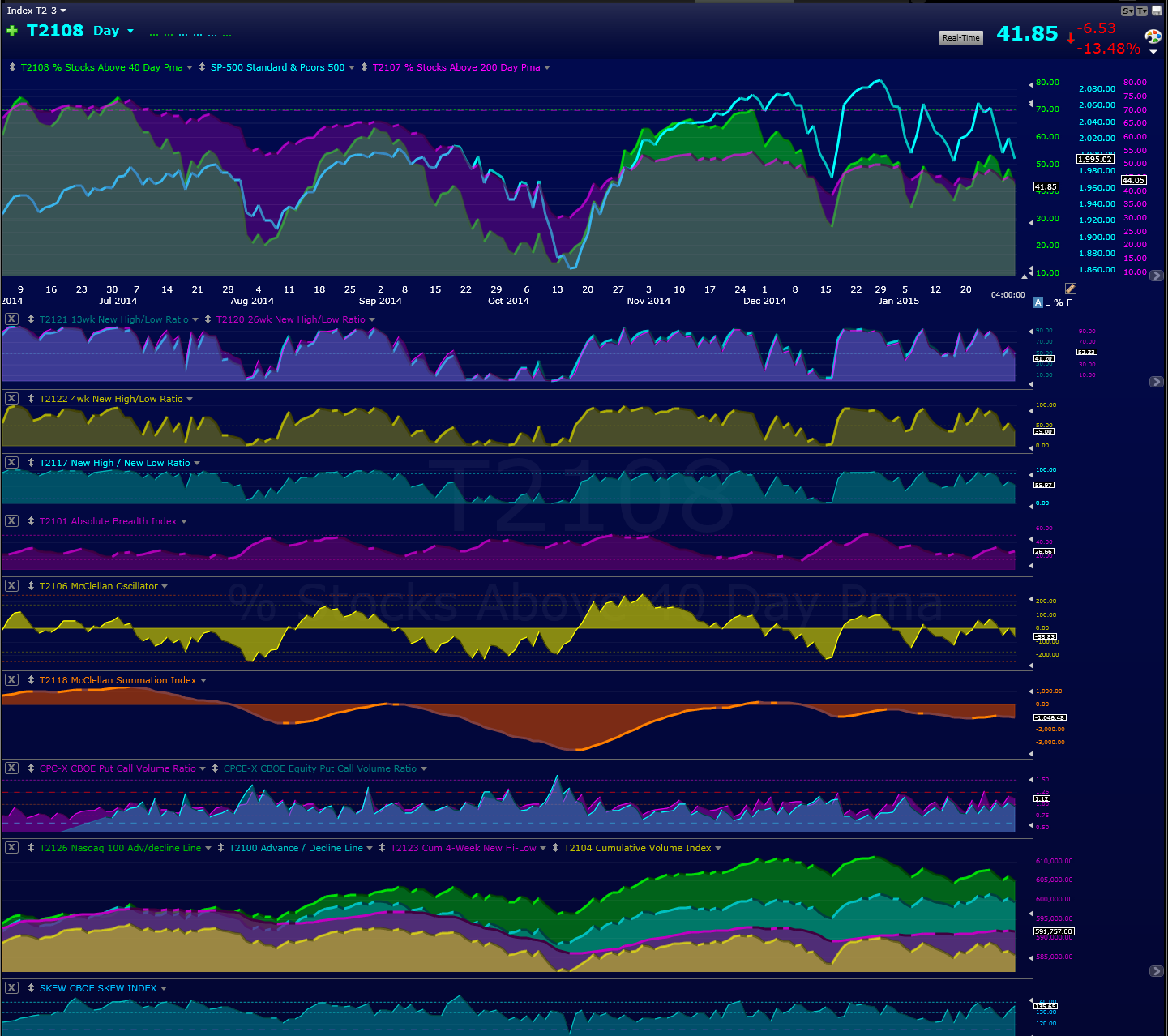This screenshot has width=1168, height=1036.
Task: Click move handle before T2106 McClellan Oscillator
Action: (x=31, y=586)
